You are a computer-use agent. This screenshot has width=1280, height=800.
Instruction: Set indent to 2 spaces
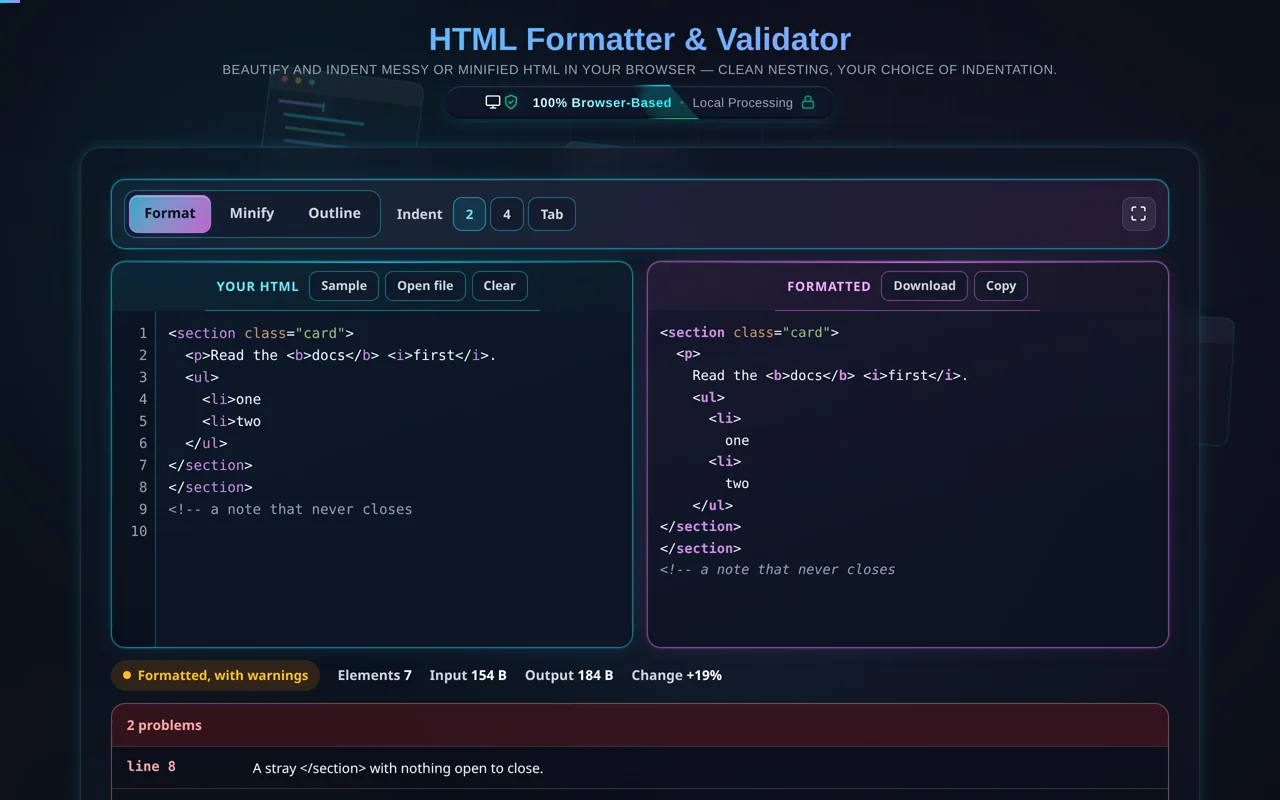coord(469,214)
